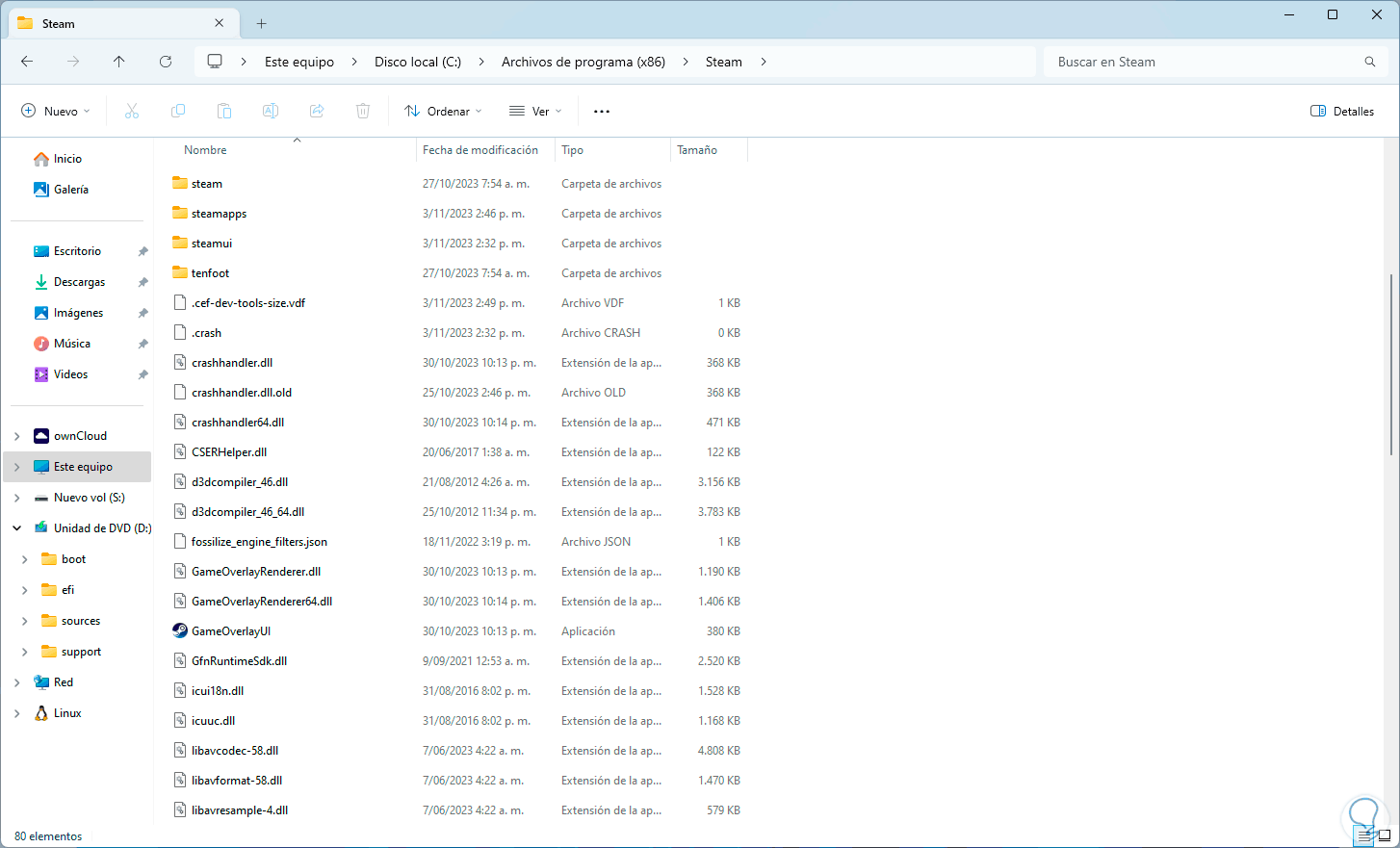Select the tenfoot folder icon
Viewport: 1400px width, 848px height.
tap(180, 272)
